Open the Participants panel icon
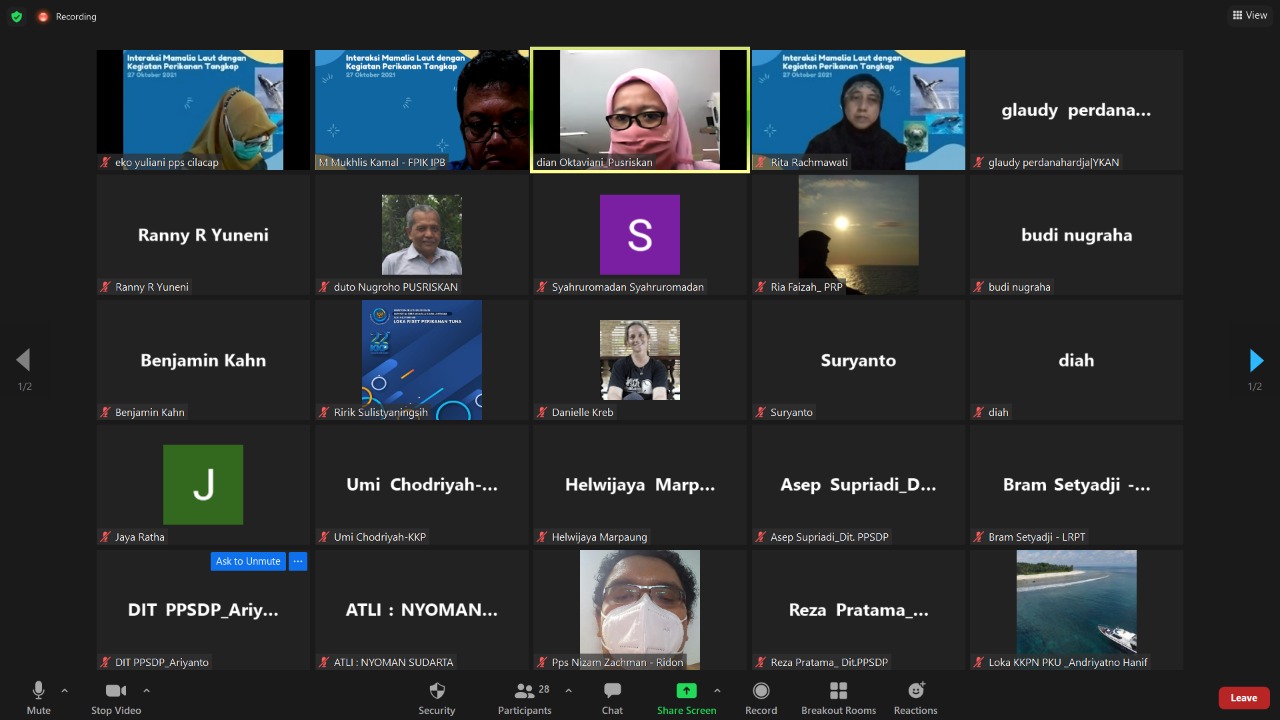The height and width of the screenshot is (720, 1280). click(x=525, y=691)
